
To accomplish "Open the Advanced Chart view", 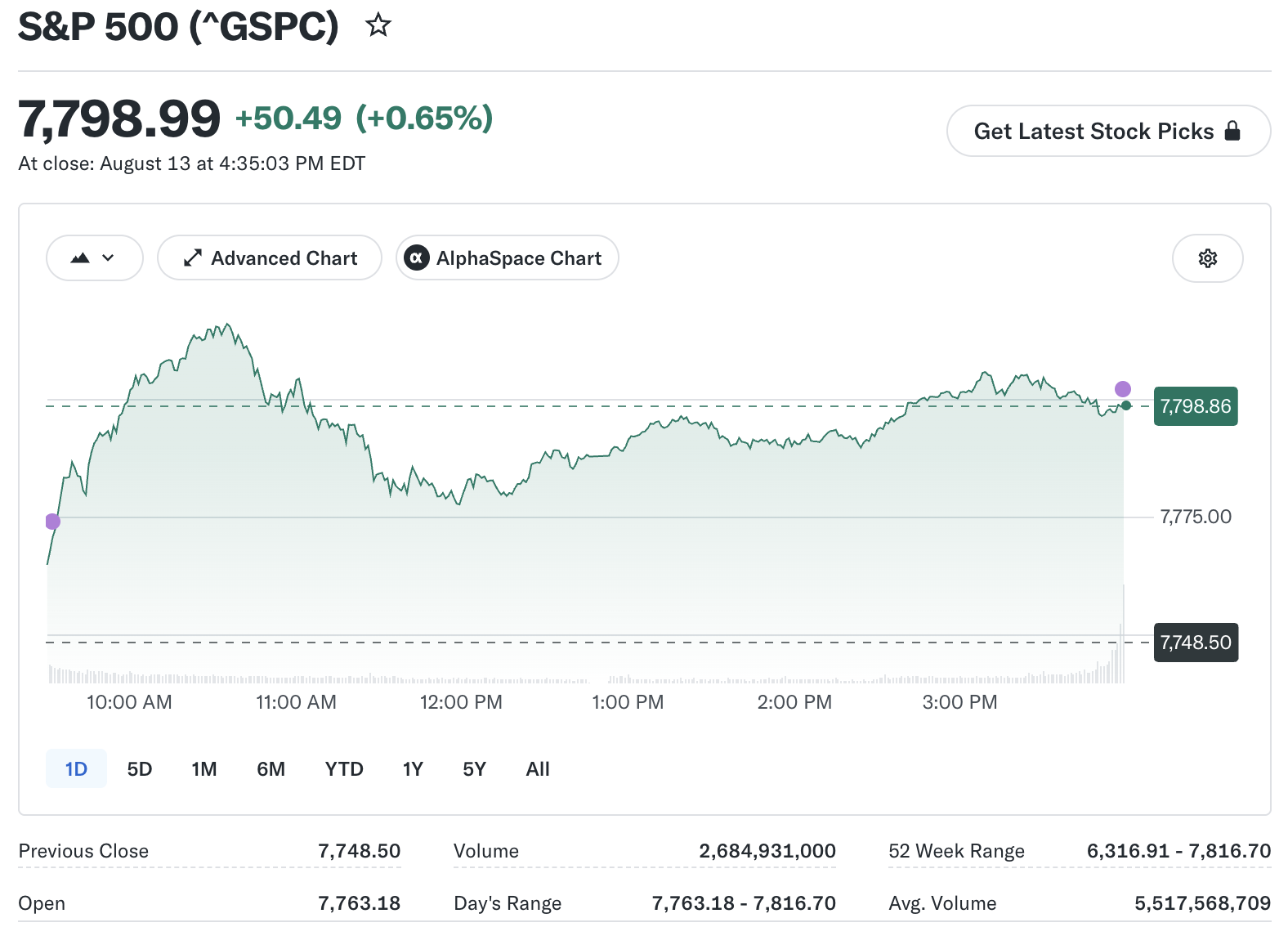I will click(270, 258).
